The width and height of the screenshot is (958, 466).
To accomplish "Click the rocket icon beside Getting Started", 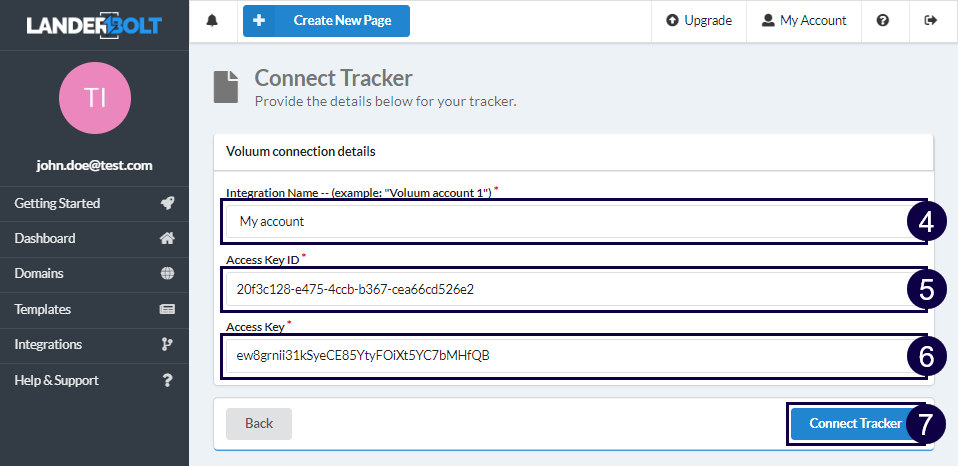I will (x=167, y=203).
